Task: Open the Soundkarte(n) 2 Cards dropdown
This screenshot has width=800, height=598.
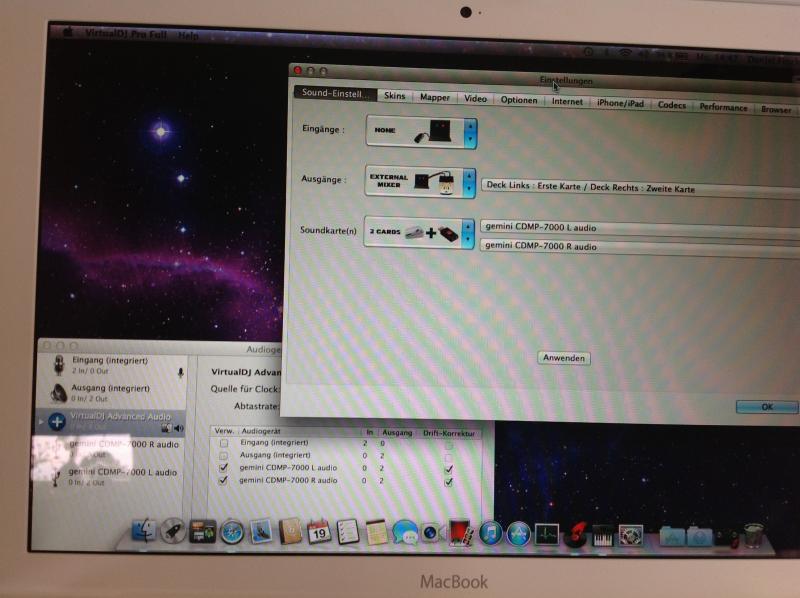Action: coord(419,232)
